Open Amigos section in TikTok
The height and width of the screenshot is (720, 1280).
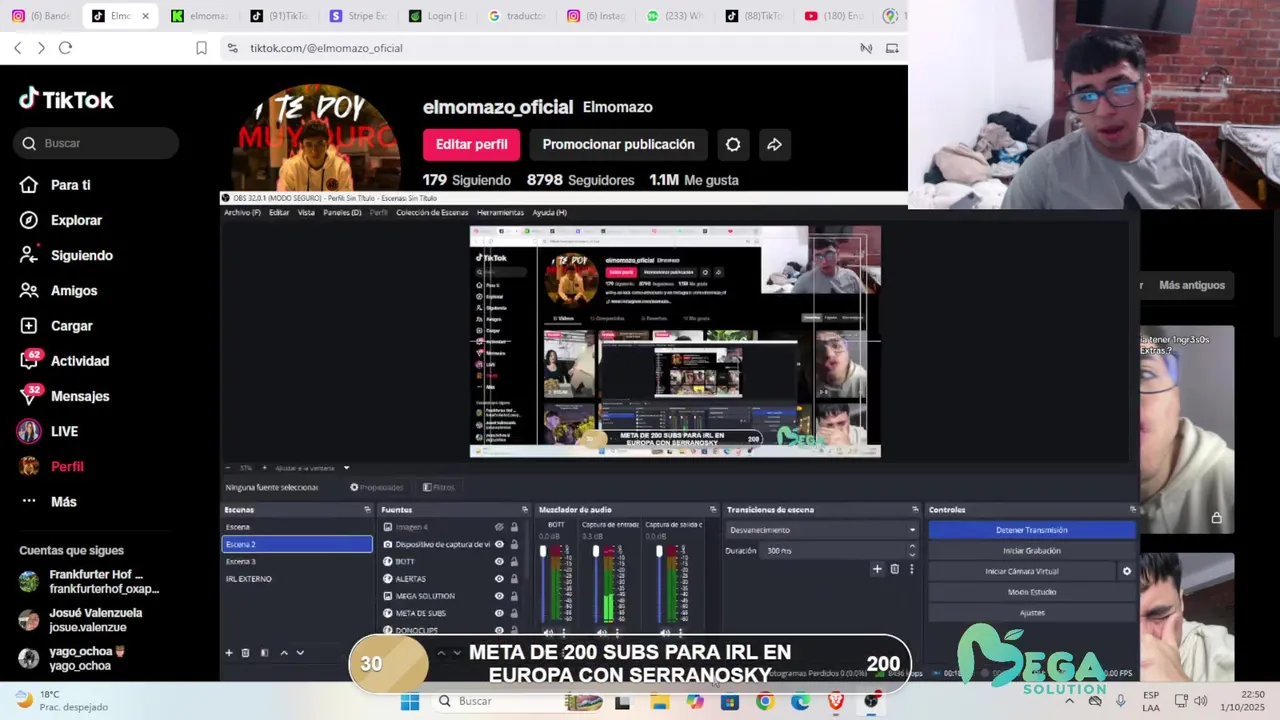click(59, 290)
